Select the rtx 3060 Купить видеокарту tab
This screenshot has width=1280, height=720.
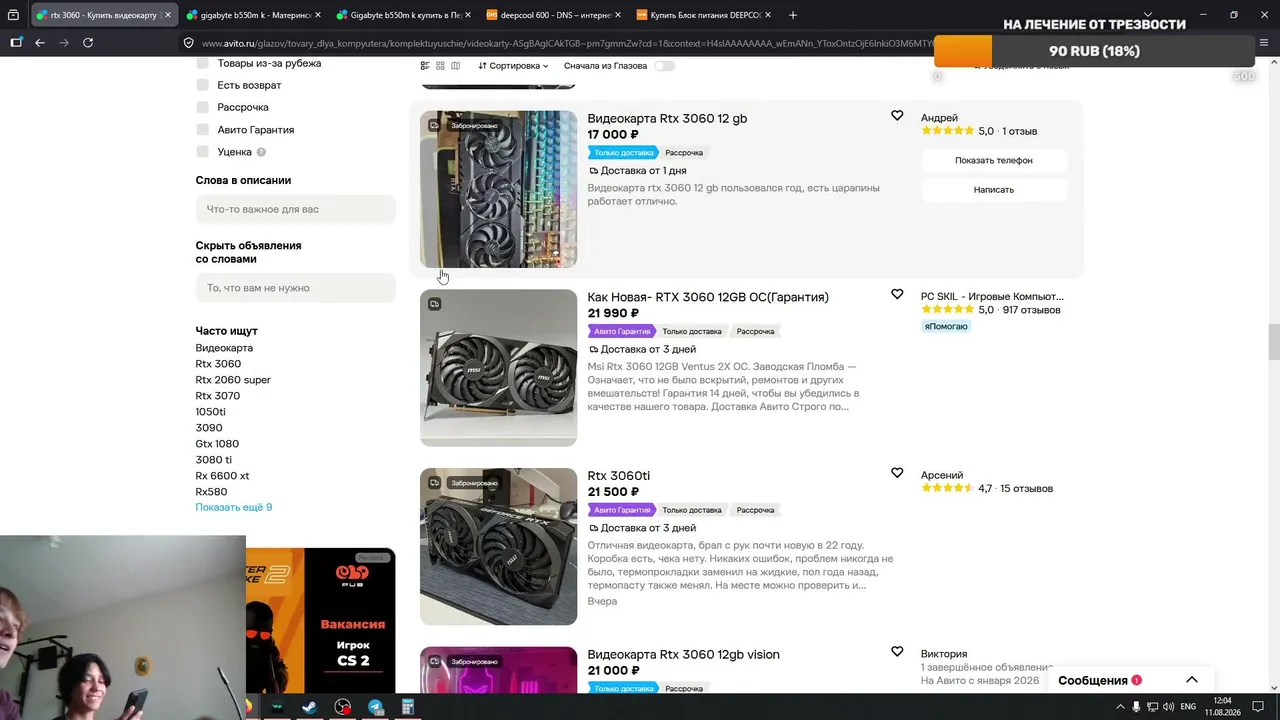pos(104,15)
